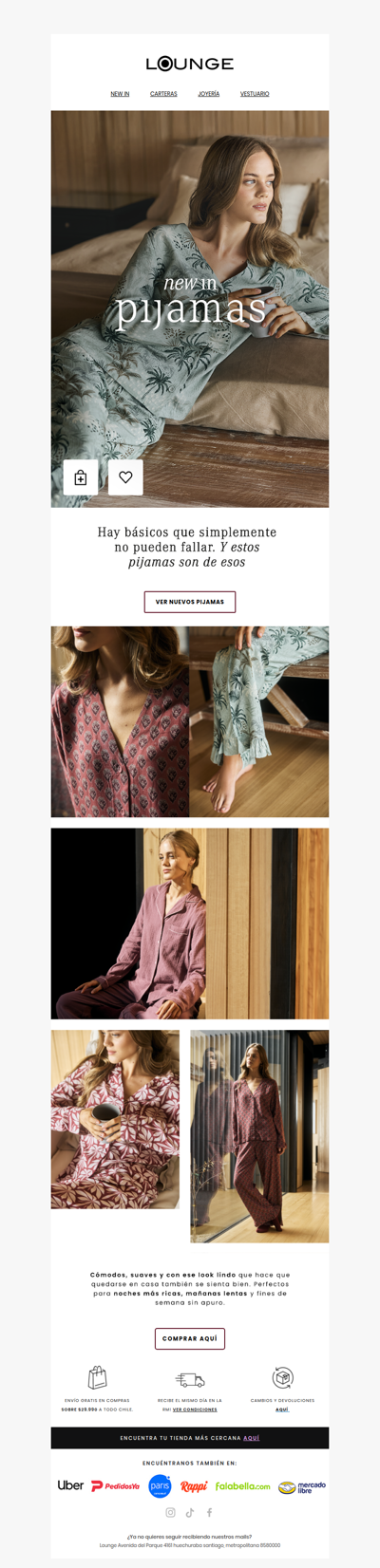Screen dimensions: 380x1568
Task: Click the delivery truck icon
Action: pyautogui.click(x=190, y=1379)
